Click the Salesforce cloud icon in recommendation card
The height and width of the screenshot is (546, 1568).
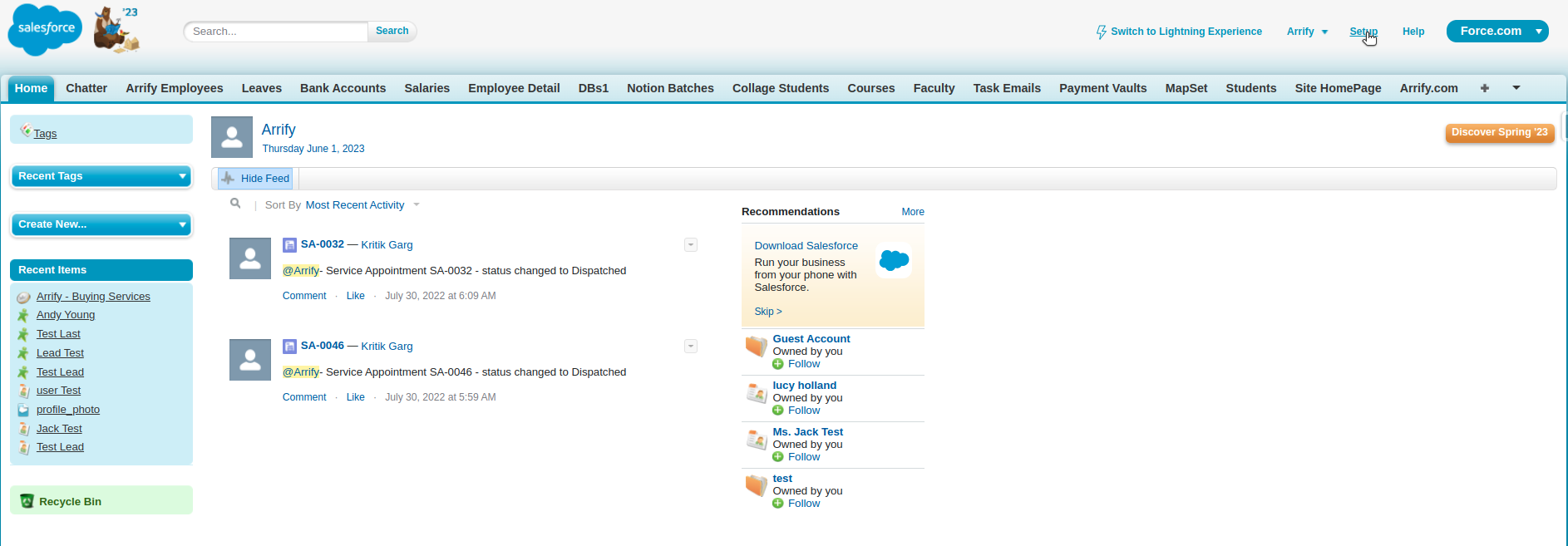pos(894,260)
